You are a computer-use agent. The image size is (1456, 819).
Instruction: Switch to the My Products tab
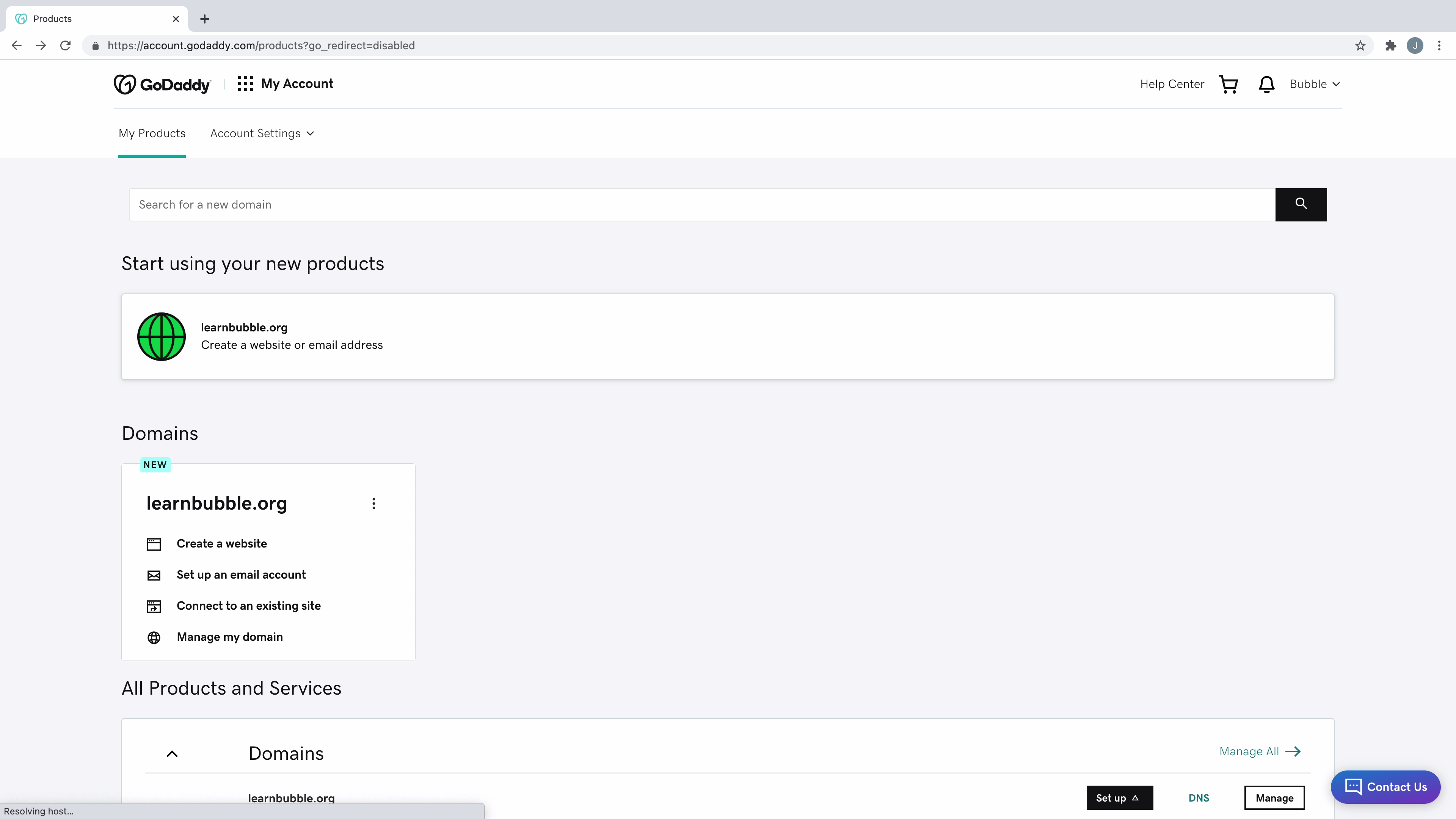(x=152, y=133)
